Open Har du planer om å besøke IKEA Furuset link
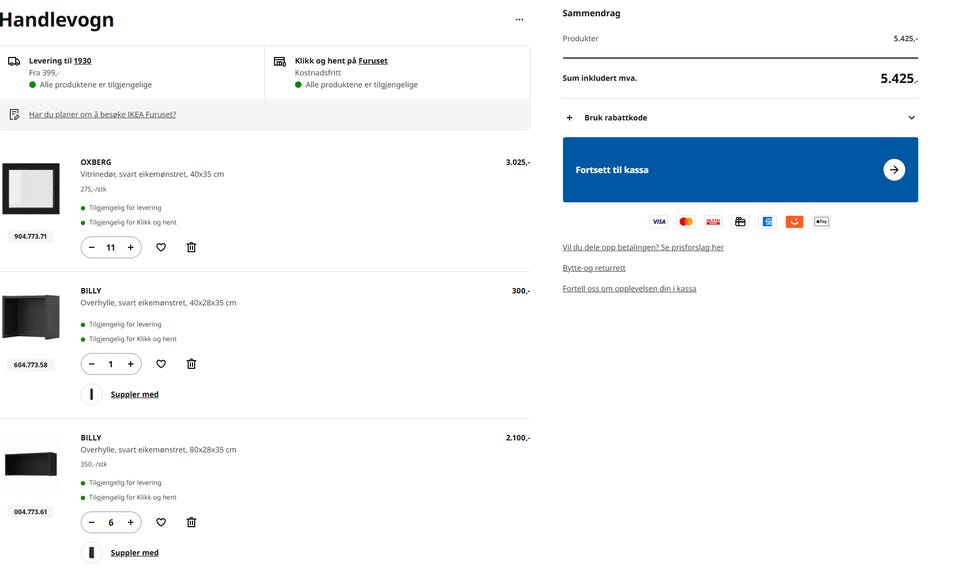The height and width of the screenshot is (582, 960). point(102,114)
